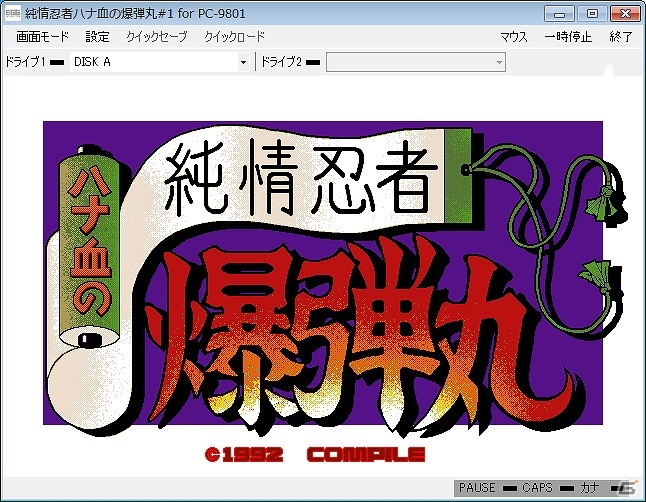Click the マウス menu item
This screenshot has height=502, width=646.
point(514,37)
